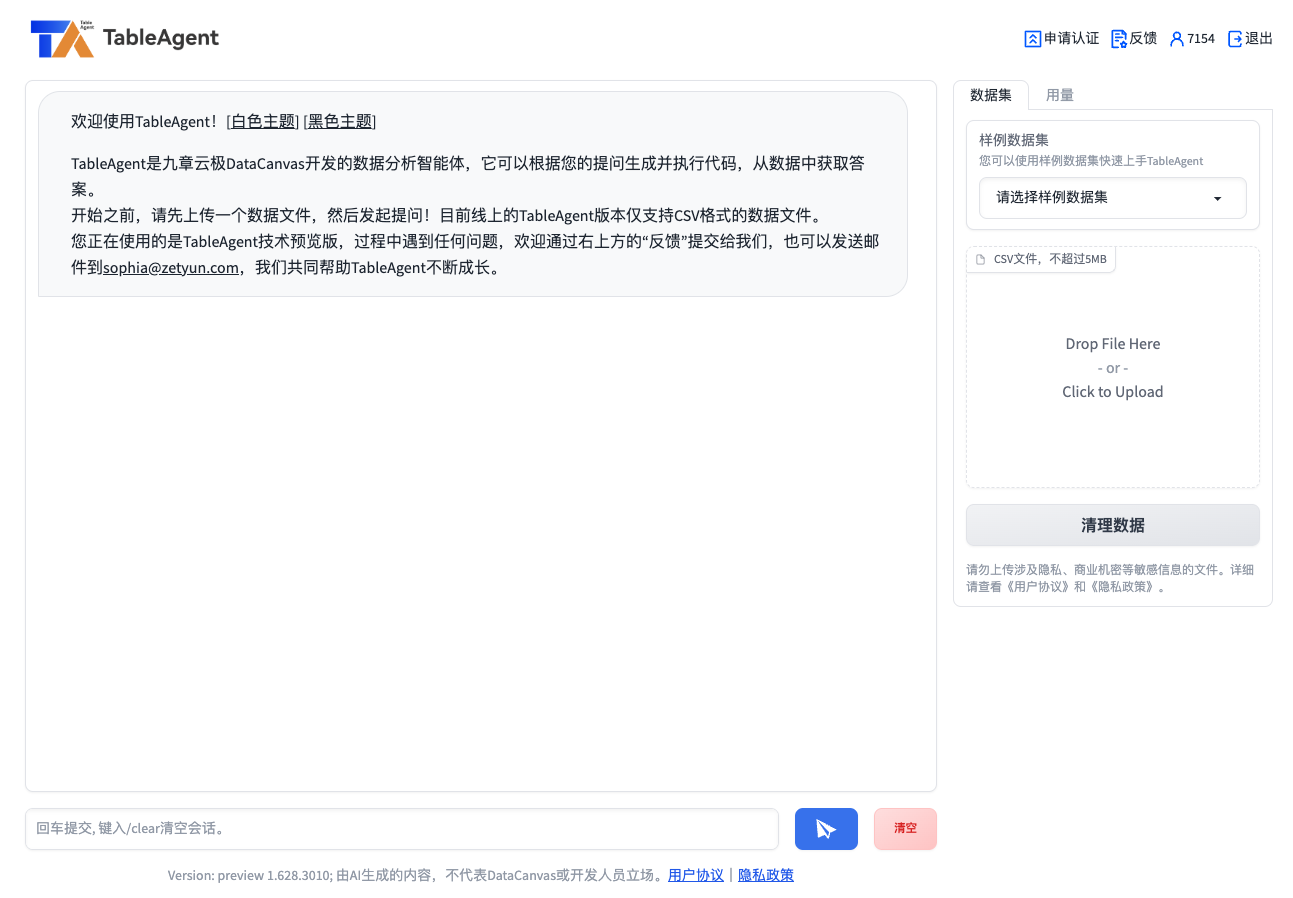Select the 数据集 tab

991,95
